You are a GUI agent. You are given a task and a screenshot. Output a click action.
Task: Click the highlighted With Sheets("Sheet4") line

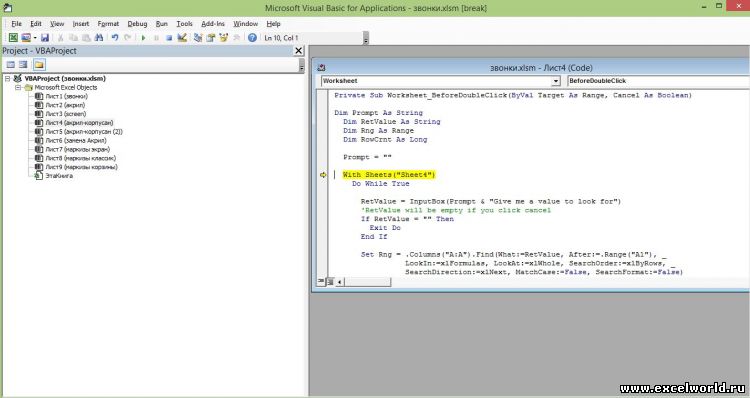pos(389,175)
